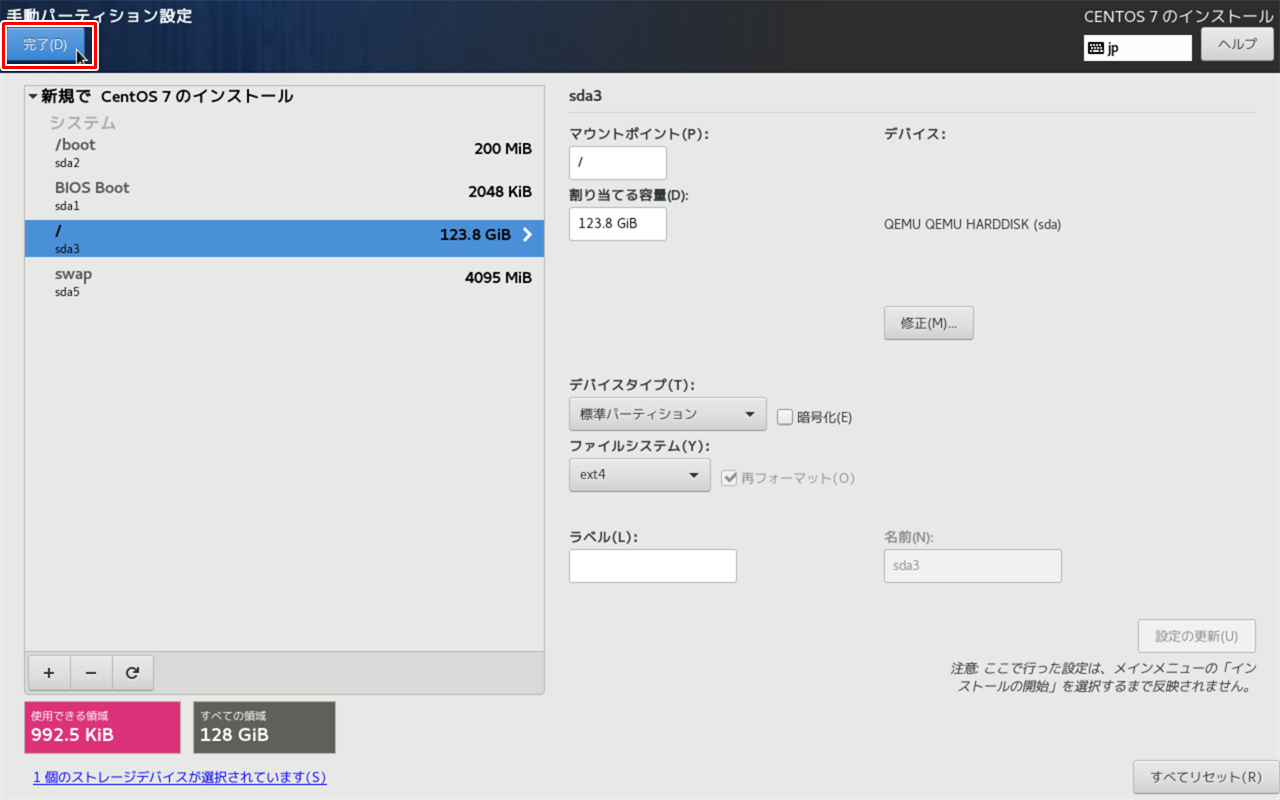Click the 修正 button
1280x800 pixels.
point(928,323)
